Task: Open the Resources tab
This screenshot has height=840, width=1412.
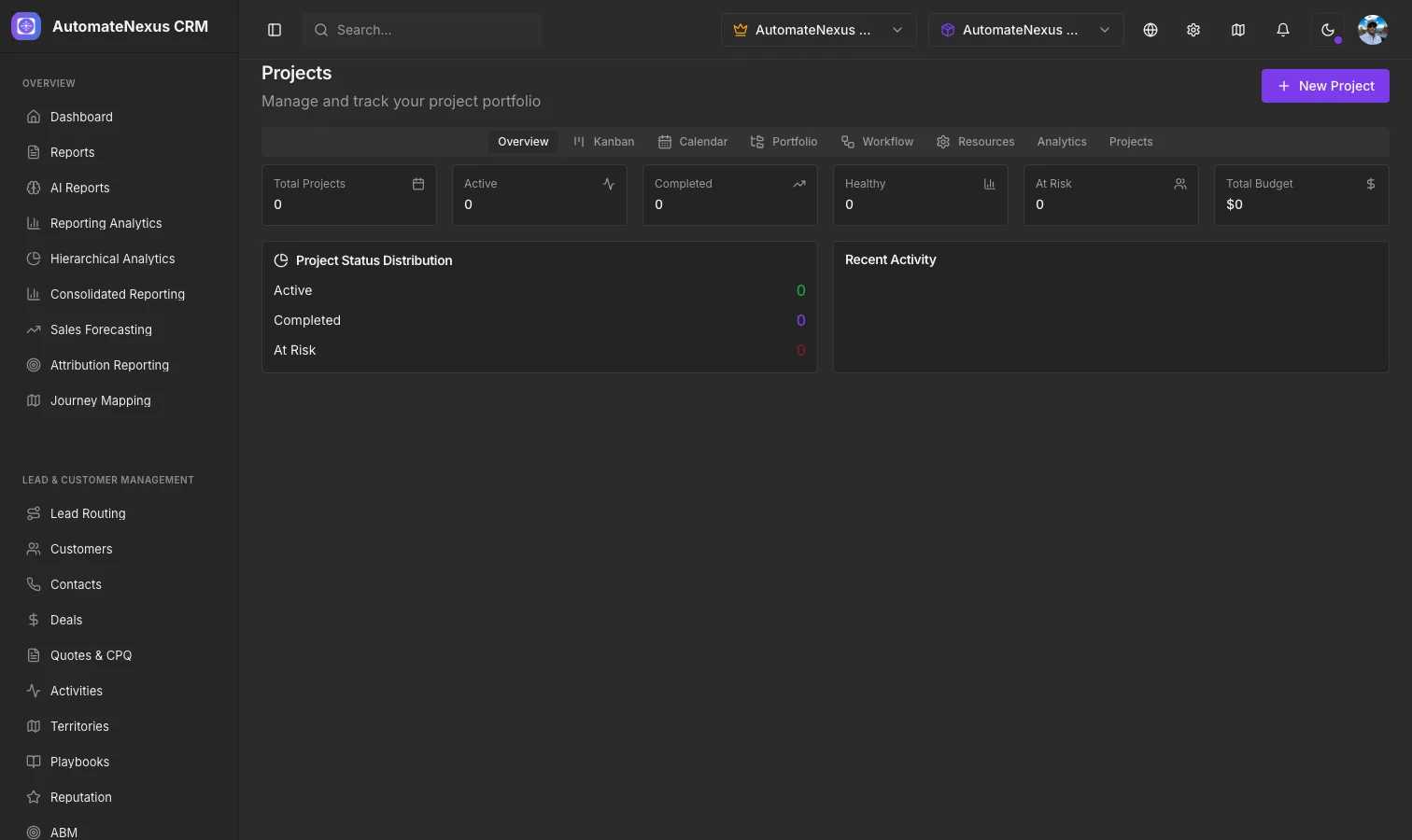Action: coord(975,142)
